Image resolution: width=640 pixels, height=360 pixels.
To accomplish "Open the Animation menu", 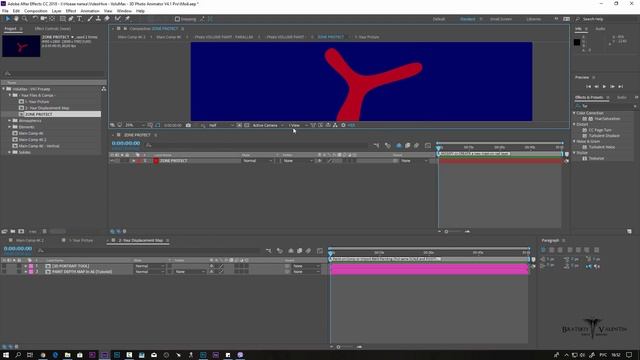I will [x=90, y=11].
